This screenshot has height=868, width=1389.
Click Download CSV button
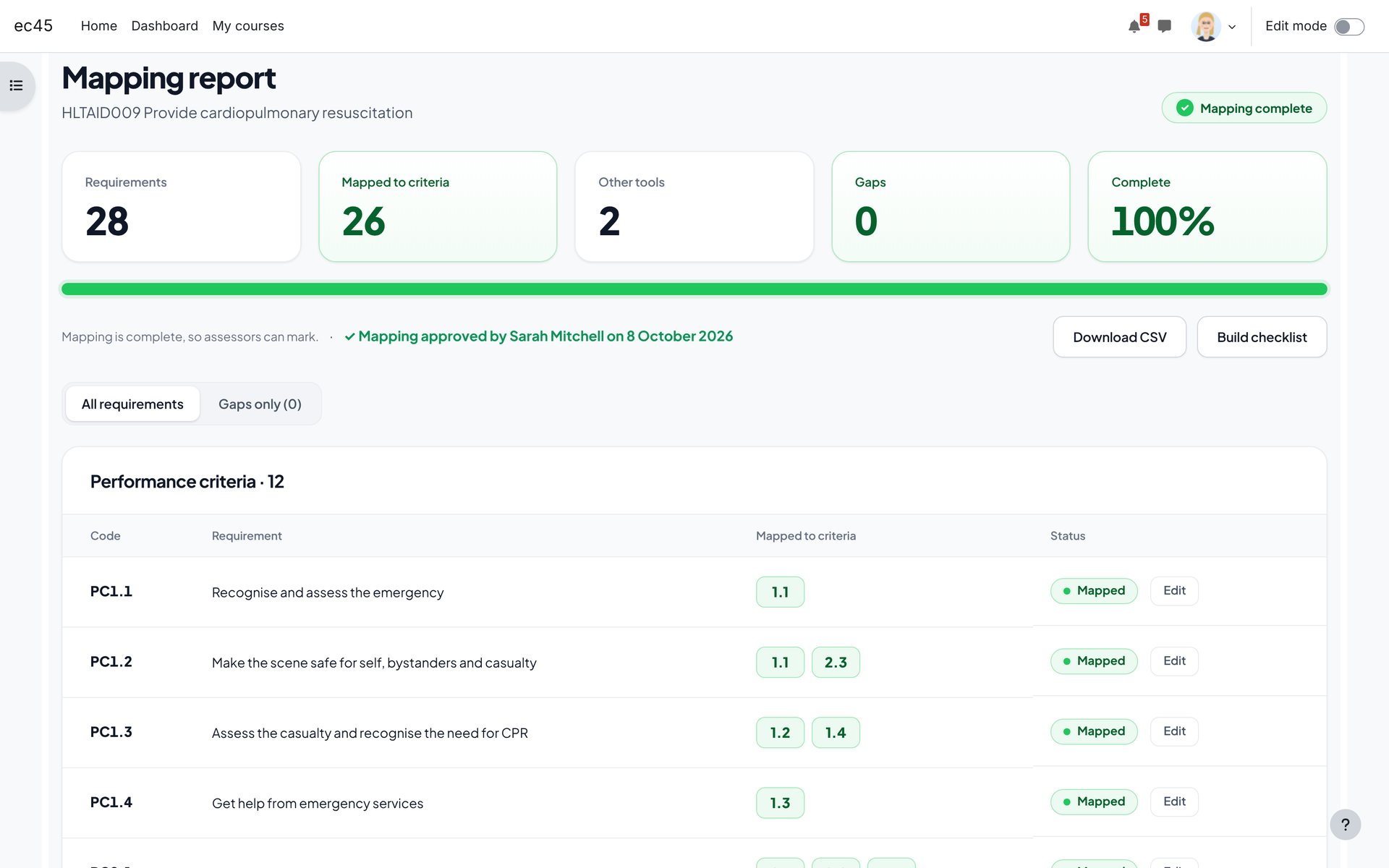tap(1119, 337)
